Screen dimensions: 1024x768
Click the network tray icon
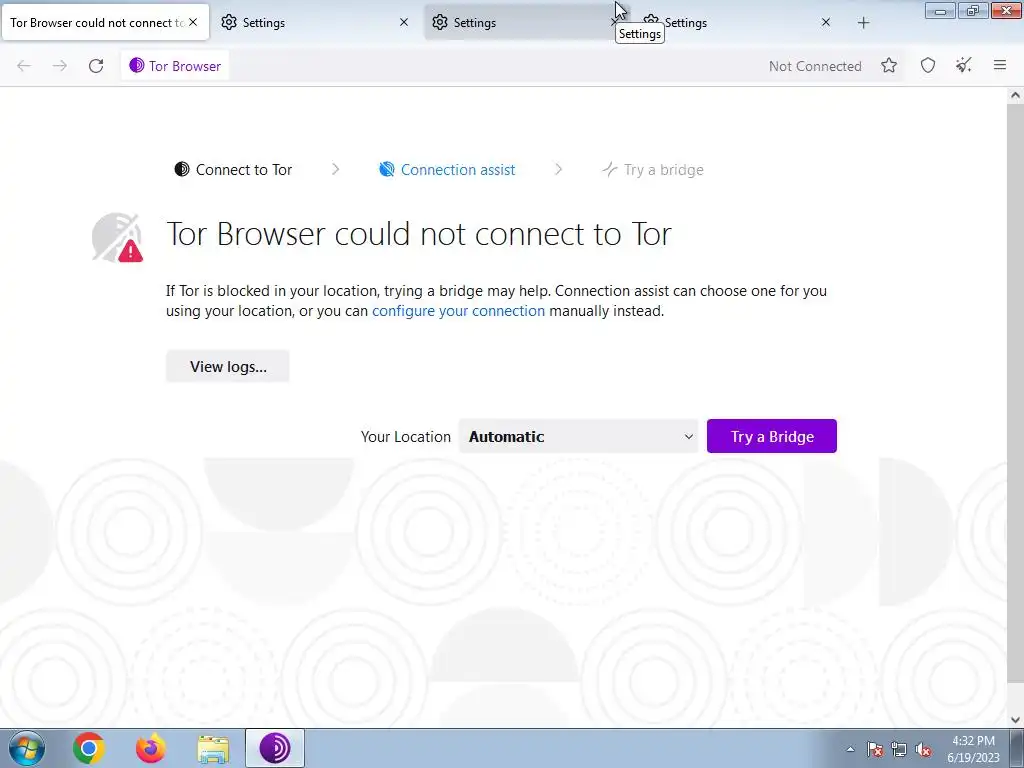pyautogui.click(x=899, y=749)
